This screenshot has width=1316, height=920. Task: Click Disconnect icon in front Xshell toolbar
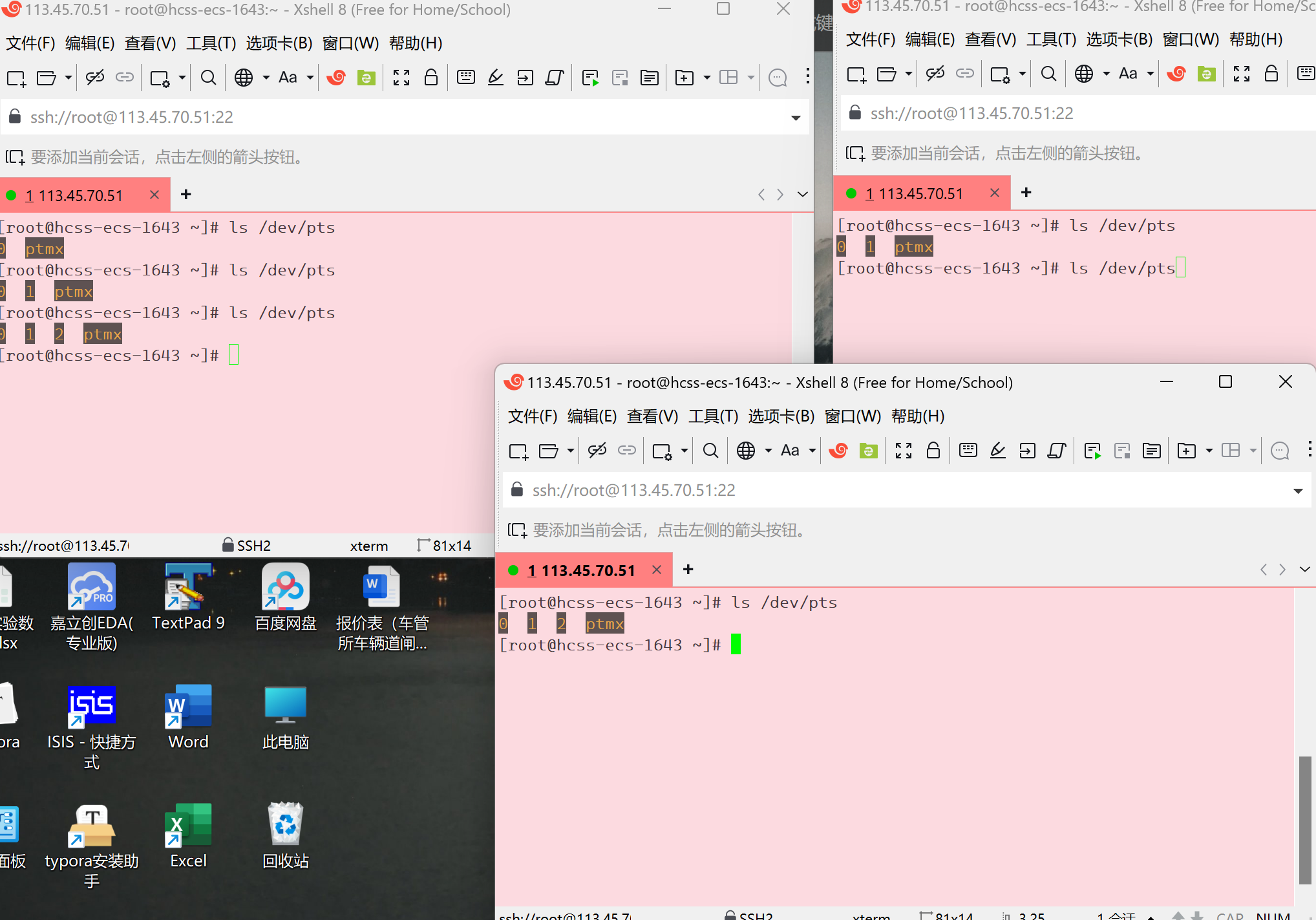(x=597, y=451)
